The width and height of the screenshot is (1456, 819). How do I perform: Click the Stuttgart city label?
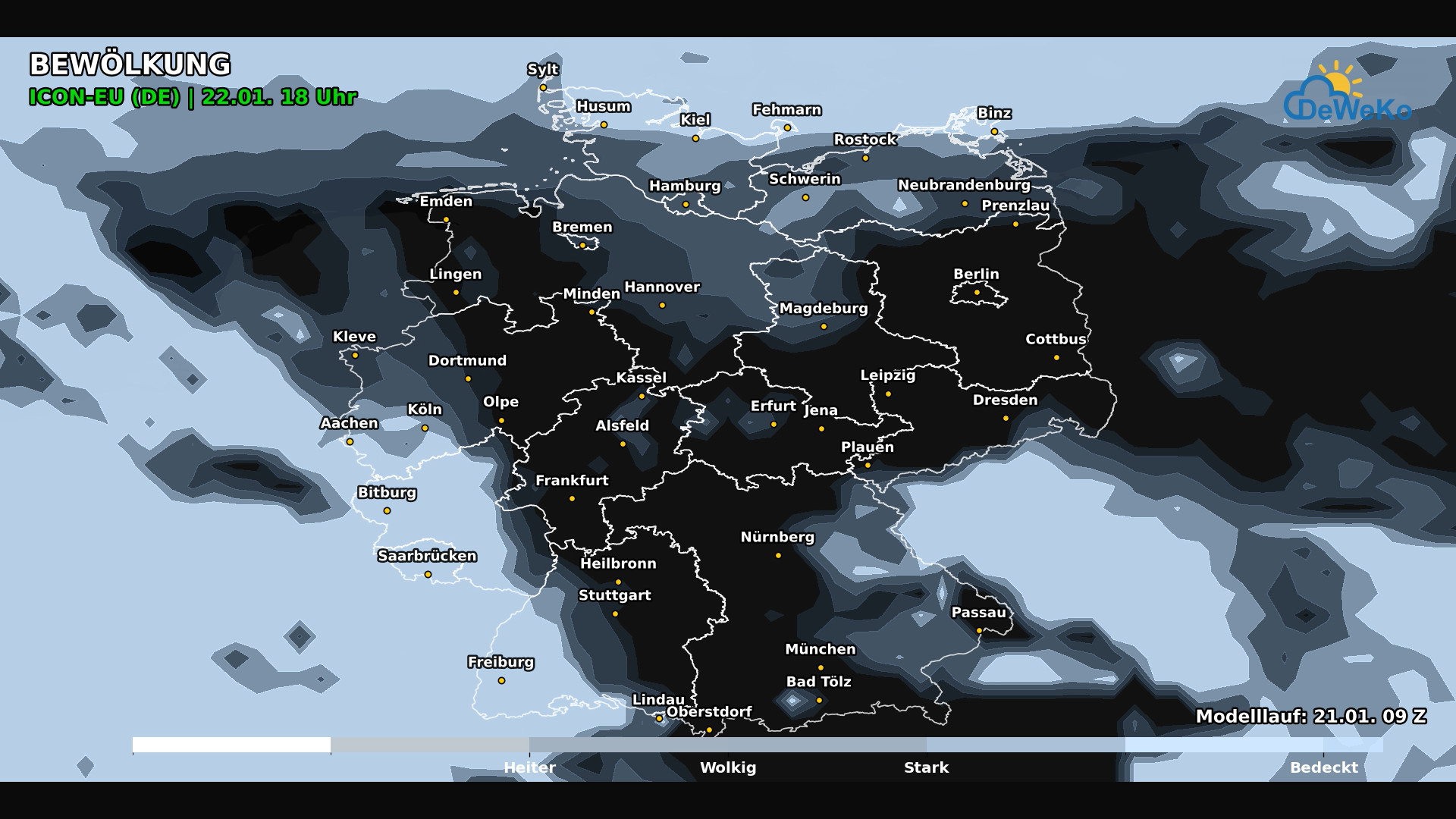(x=614, y=596)
